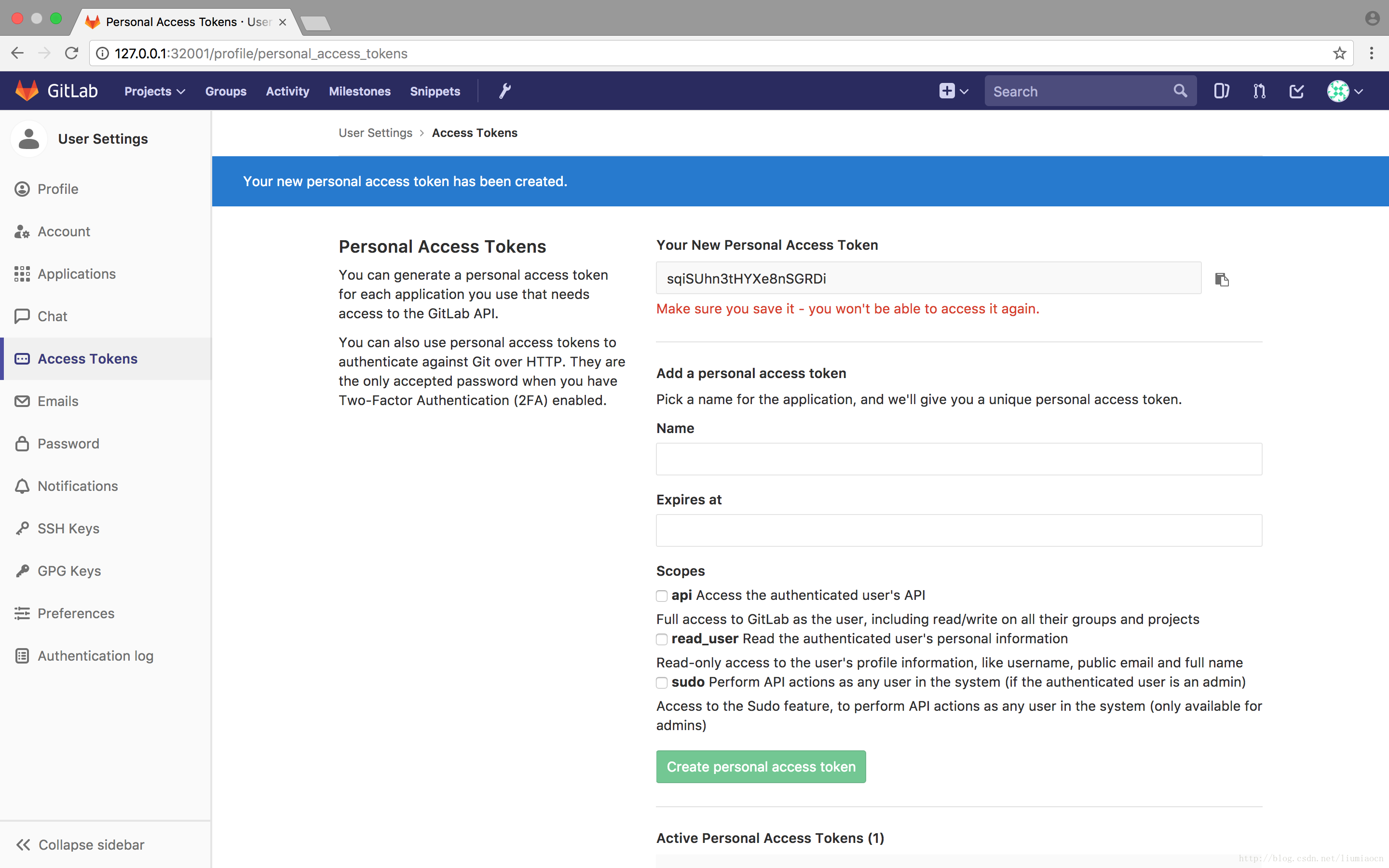Open Snippets in top navigation
The image size is (1389, 868).
coord(435,91)
